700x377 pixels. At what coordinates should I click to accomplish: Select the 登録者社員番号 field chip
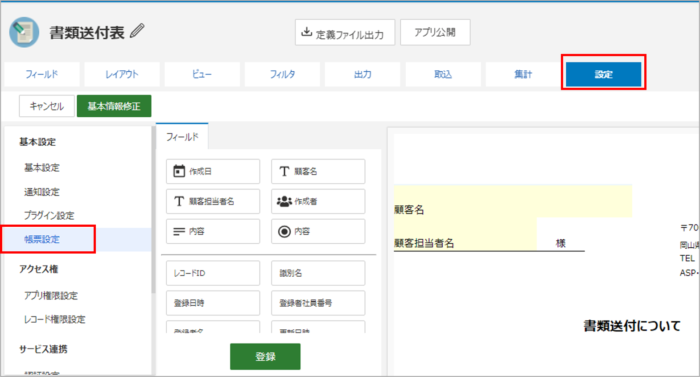pyautogui.click(x=318, y=303)
